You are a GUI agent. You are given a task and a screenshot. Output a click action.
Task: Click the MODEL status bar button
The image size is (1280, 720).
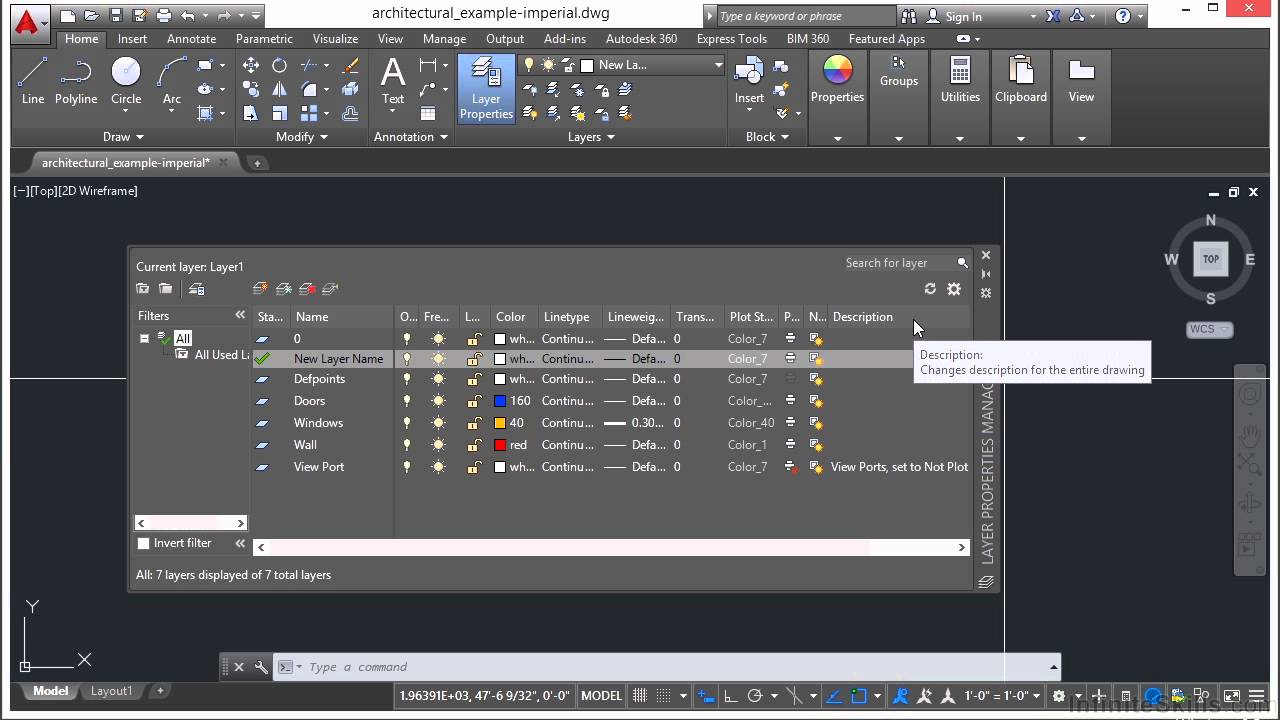pyautogui.click(x=601, y=696)
